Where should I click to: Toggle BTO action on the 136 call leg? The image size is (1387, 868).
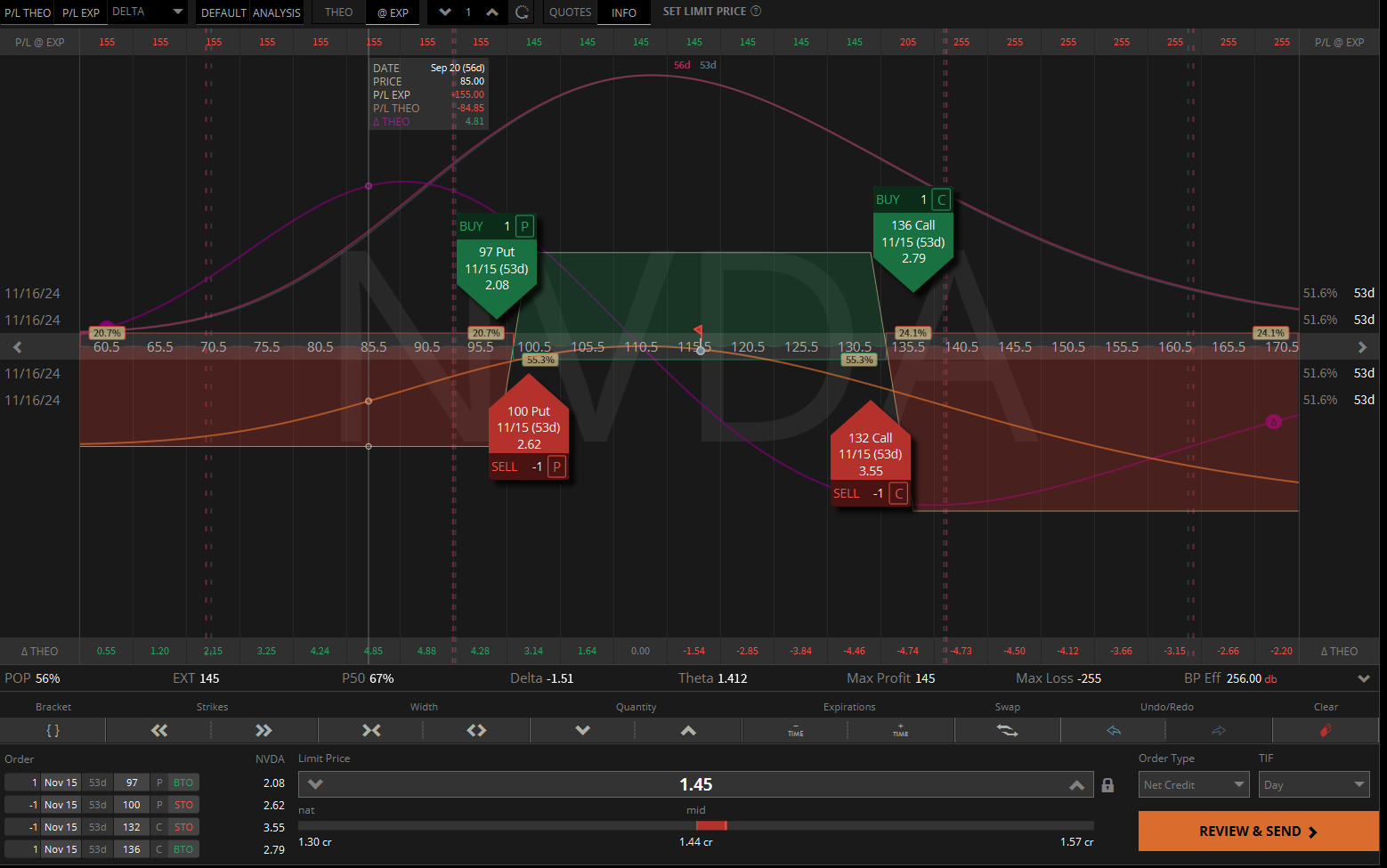click(183, 849)
